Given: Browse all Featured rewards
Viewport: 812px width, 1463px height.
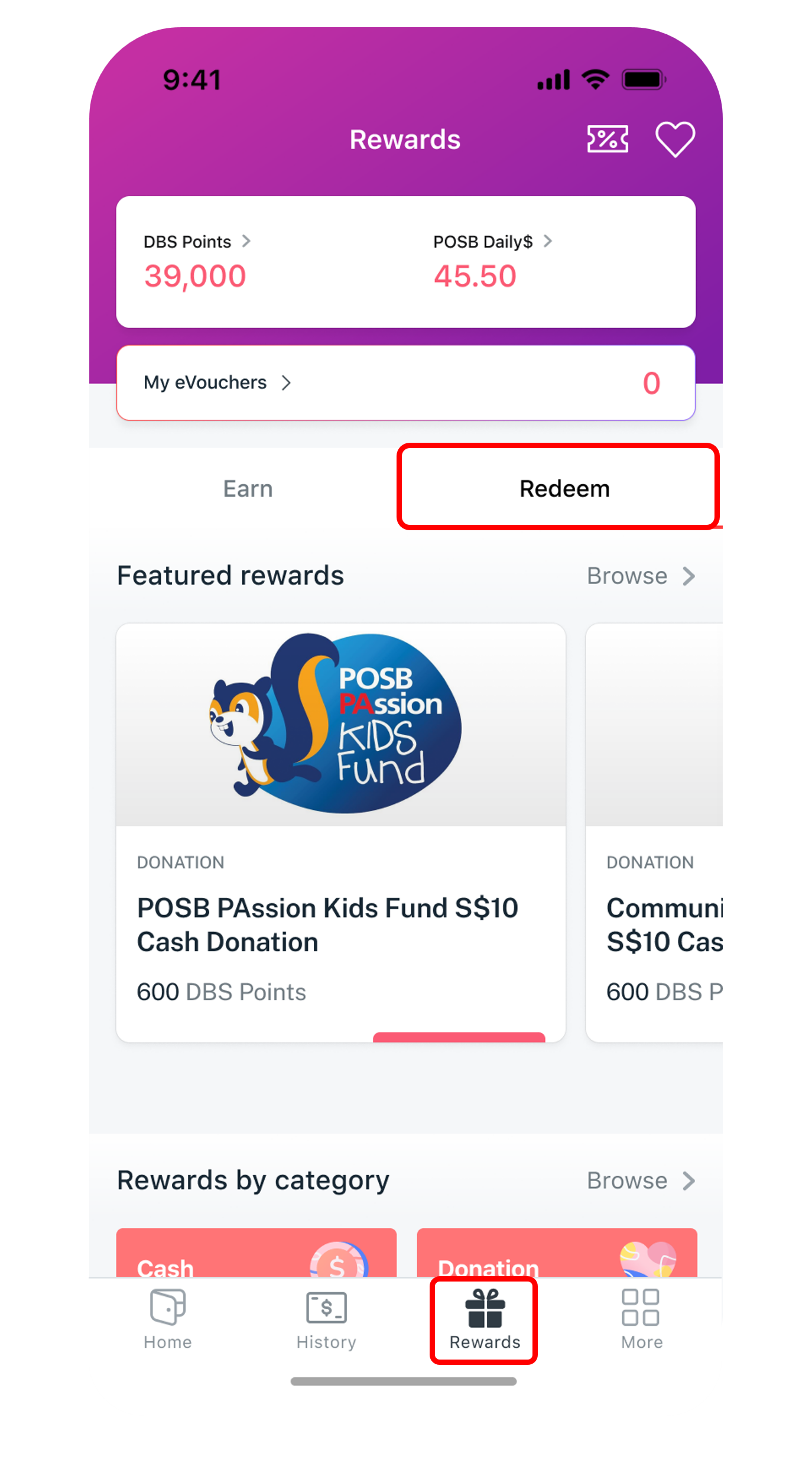Looking at the screenshot, I should point(641,576).
